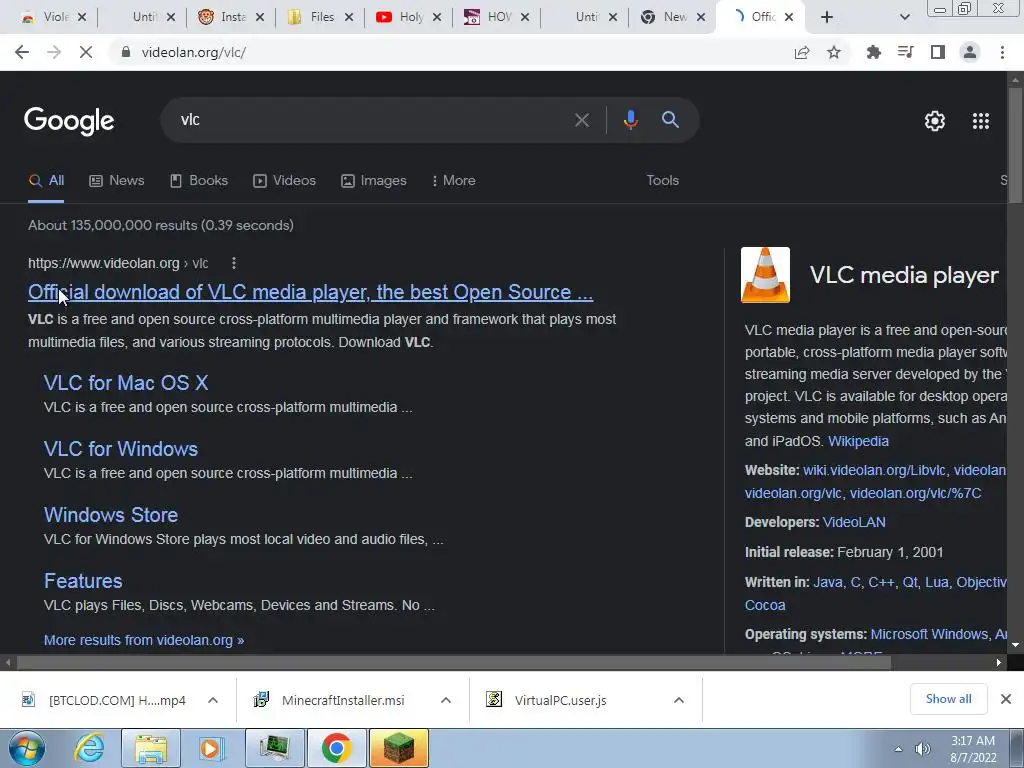
Task: Click the volume speaker in system tray
Action: pyautogui.click(x=923, y=749)
